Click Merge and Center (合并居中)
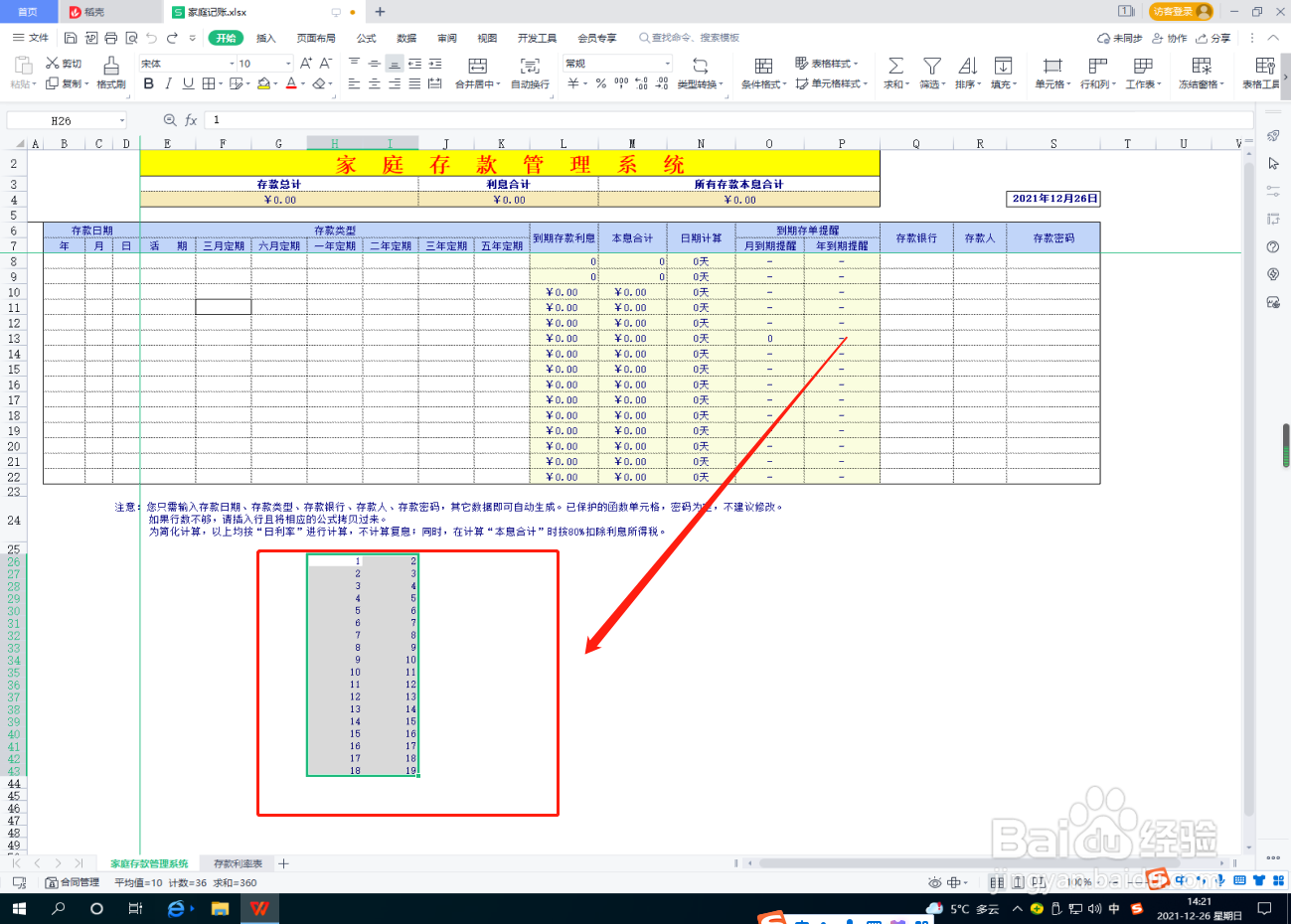Image resolution: width=1291 pixels, height=924 pixels. pos(478,73)
